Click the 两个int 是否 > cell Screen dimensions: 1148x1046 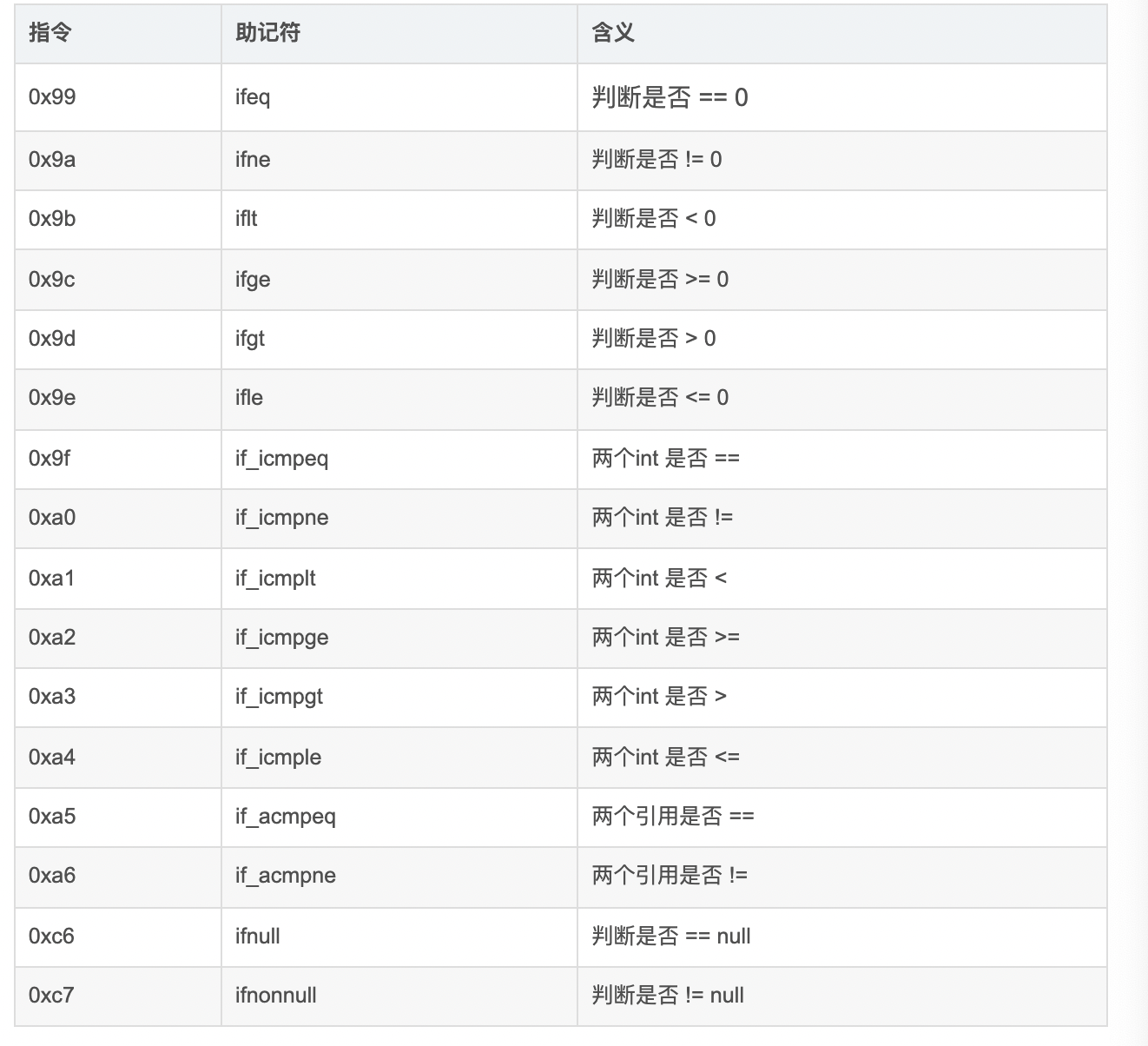(x=842, y=698)
